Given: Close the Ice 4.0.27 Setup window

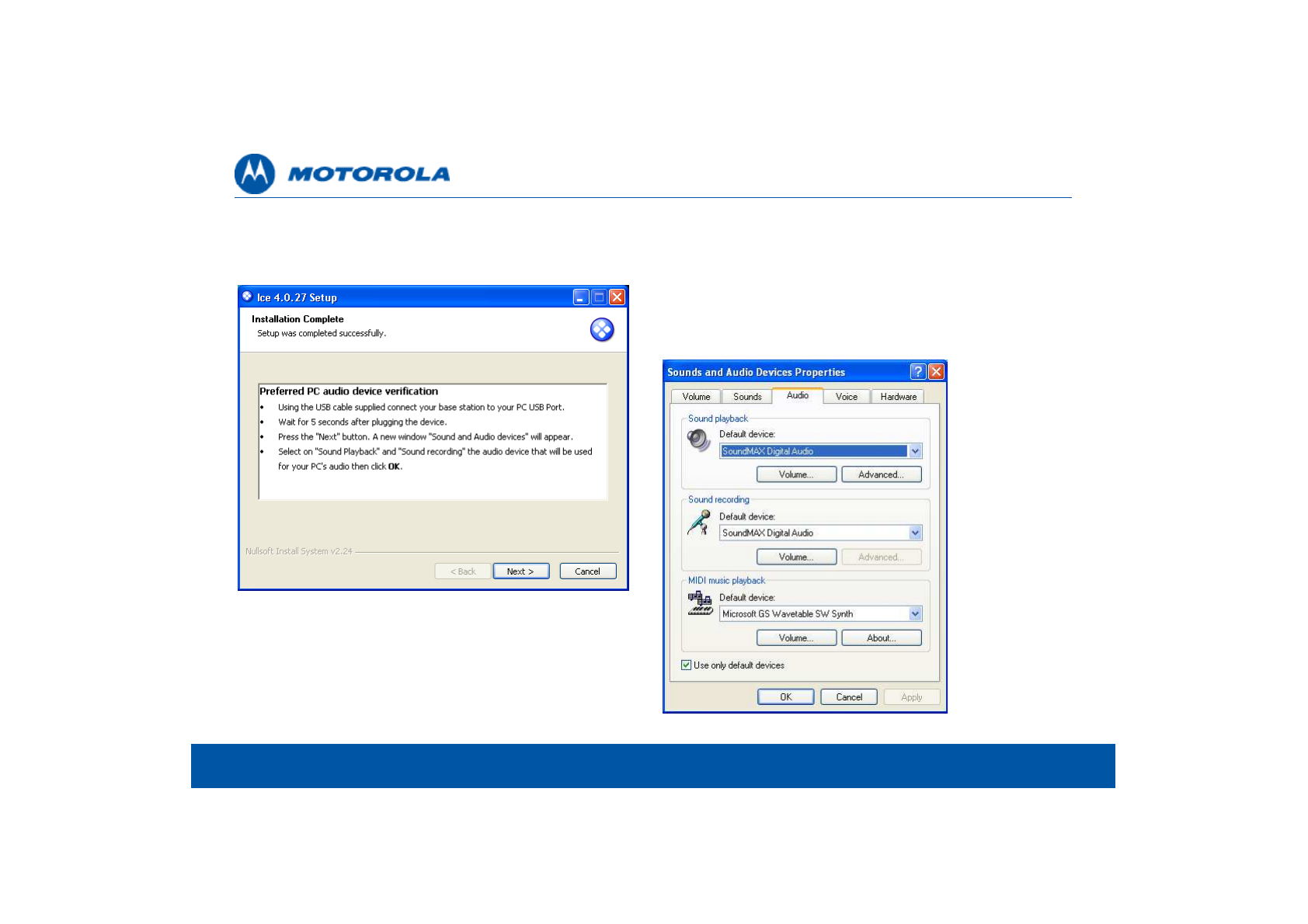Looking at the screenshot, I should point(617,297).
